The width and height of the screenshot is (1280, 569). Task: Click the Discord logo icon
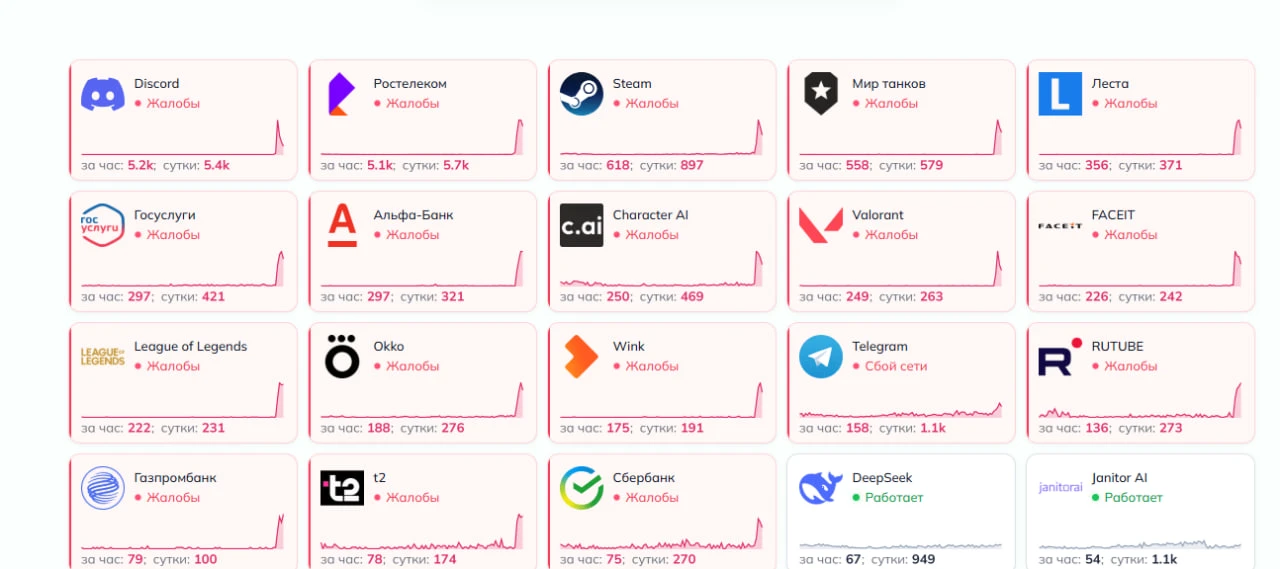click(x=103, y=94)
